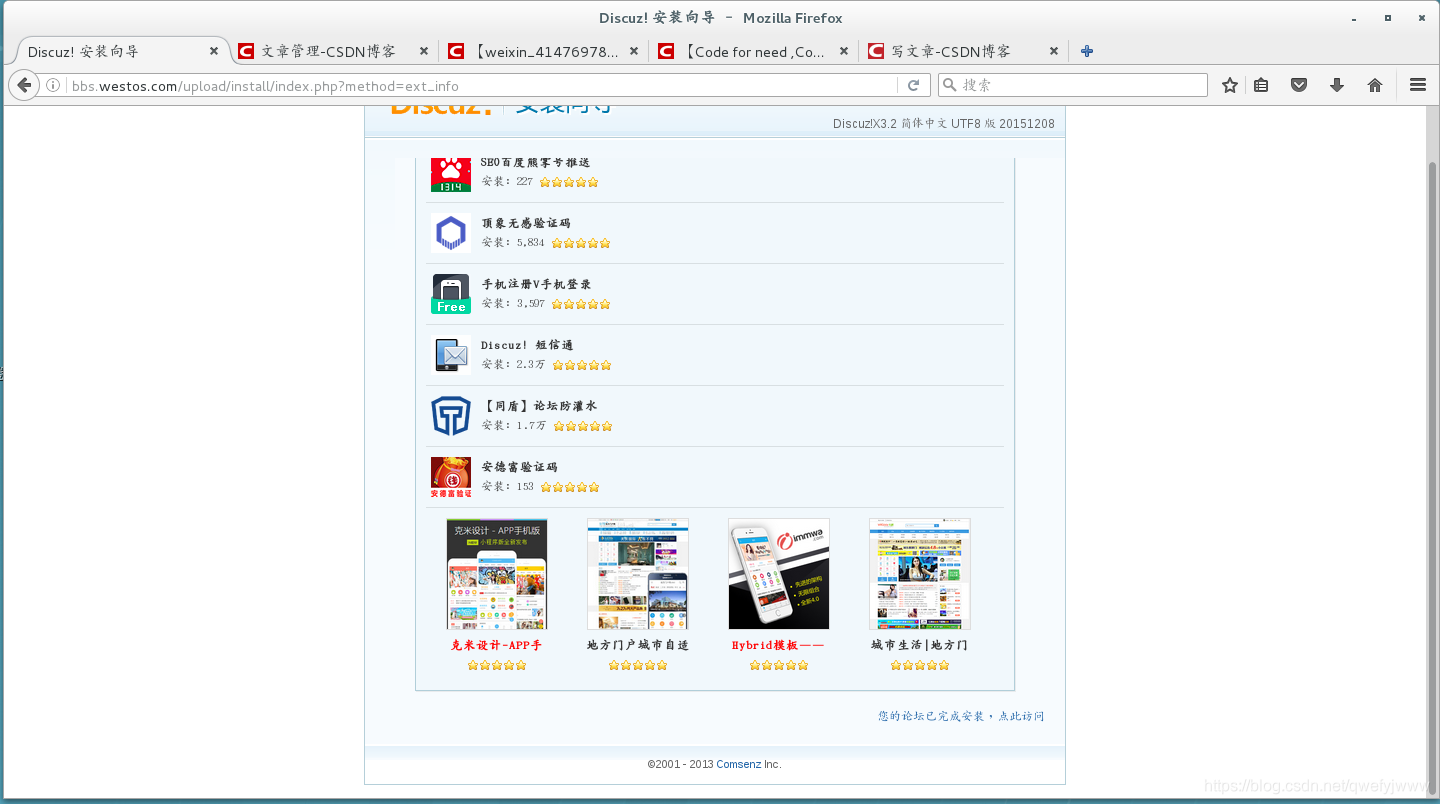Switch to the 文章管理-CSDN博客 tab

tap(332, 51)
